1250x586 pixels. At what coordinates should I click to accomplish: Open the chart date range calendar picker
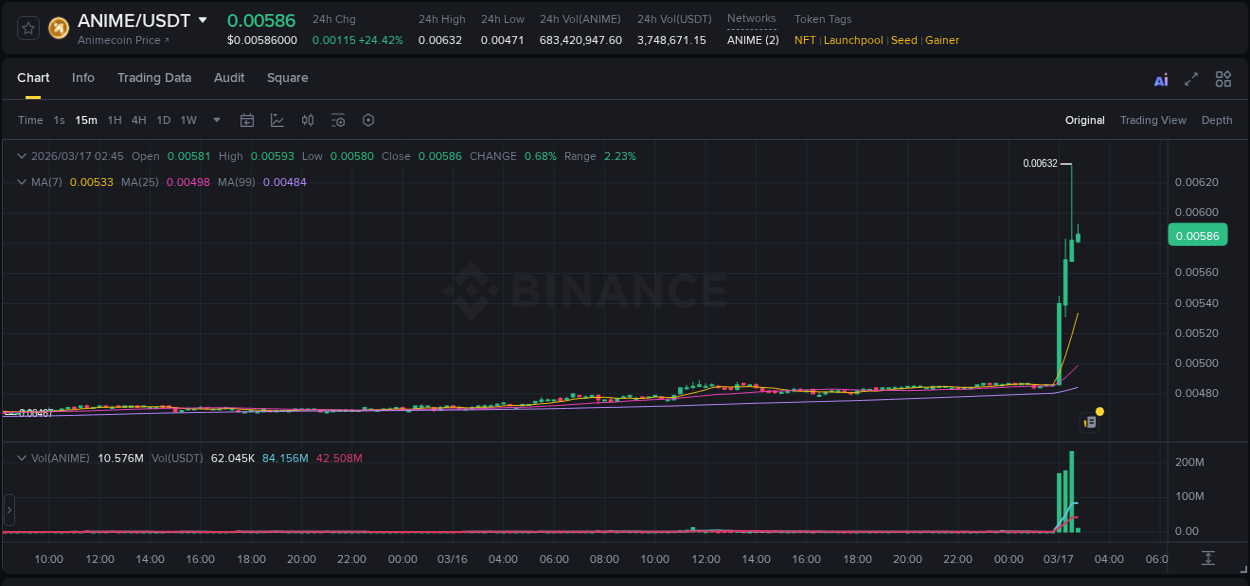247,120
